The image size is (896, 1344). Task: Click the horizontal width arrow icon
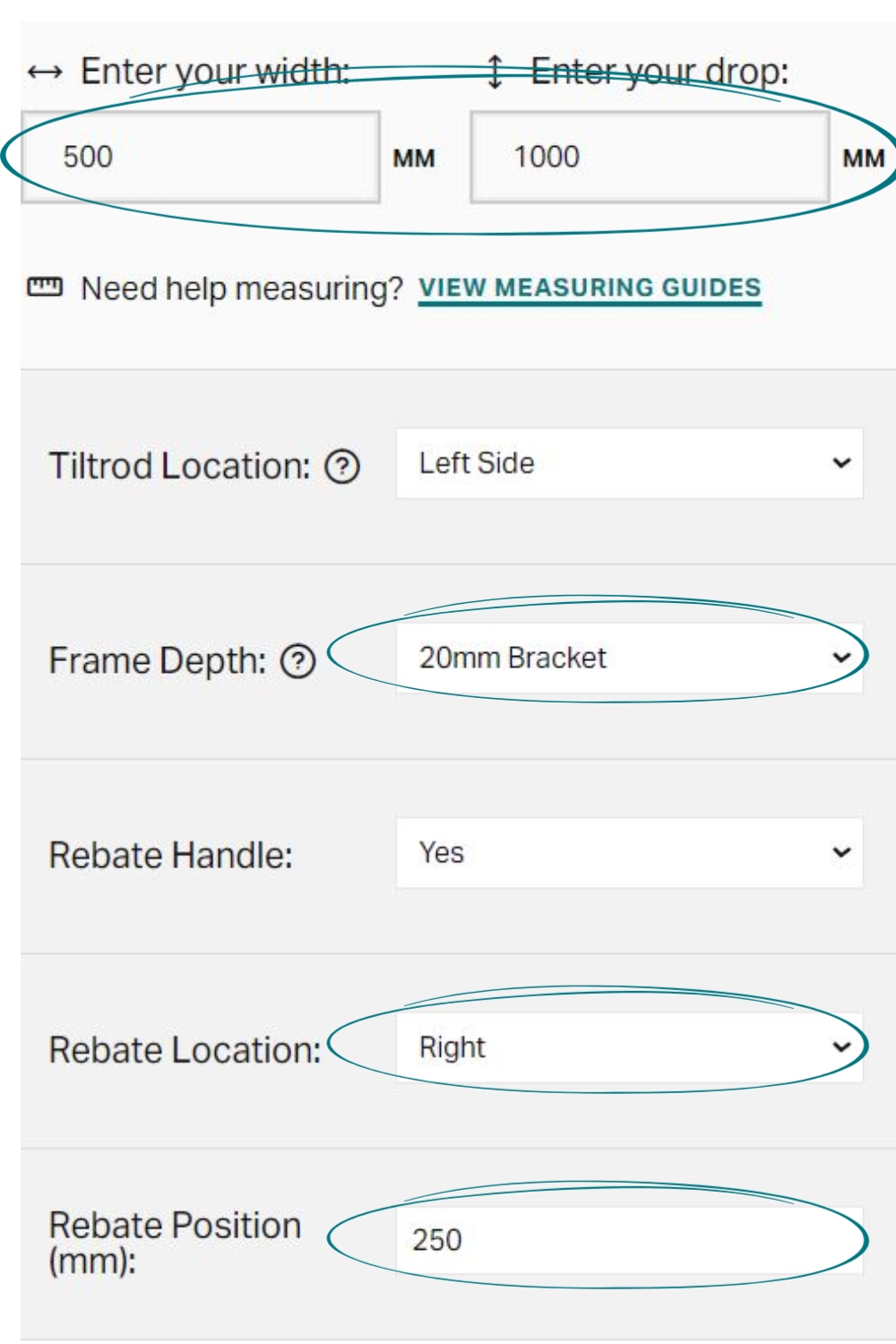(45, 72)
